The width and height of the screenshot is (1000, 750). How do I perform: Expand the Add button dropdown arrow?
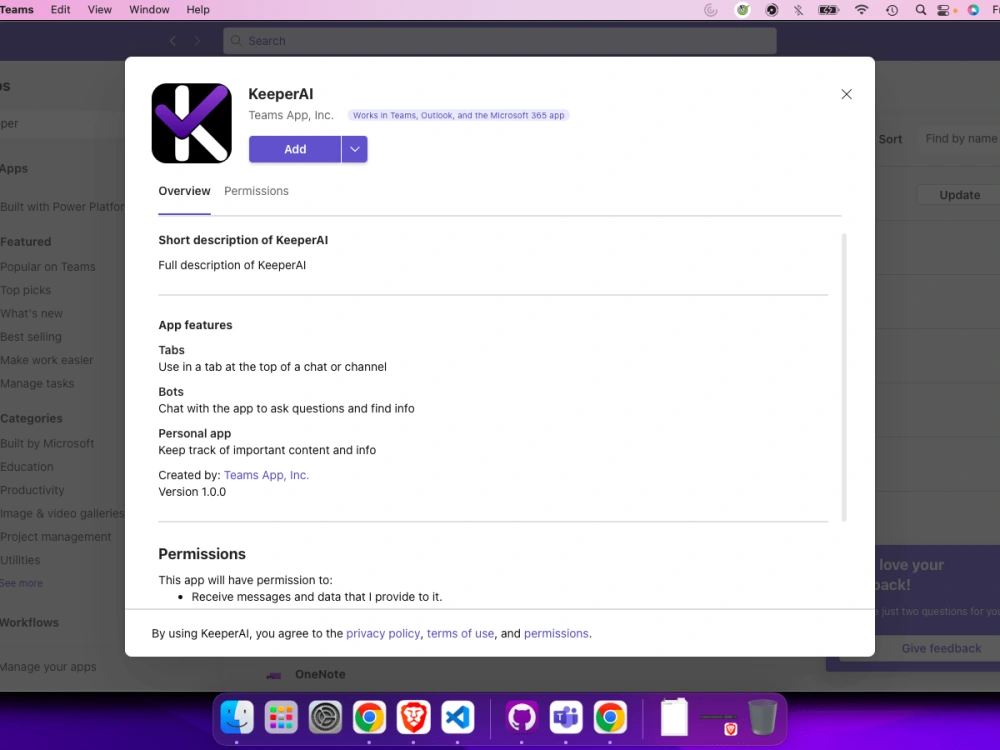[x=355, y=149]
